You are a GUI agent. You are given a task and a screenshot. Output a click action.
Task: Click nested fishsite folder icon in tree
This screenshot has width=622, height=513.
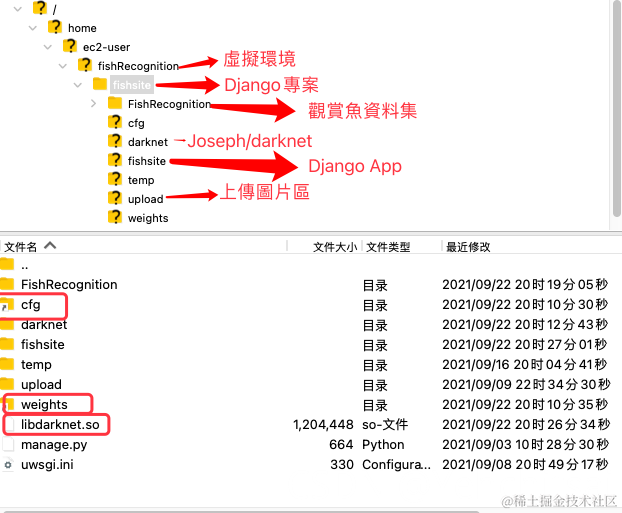point(115,160)
